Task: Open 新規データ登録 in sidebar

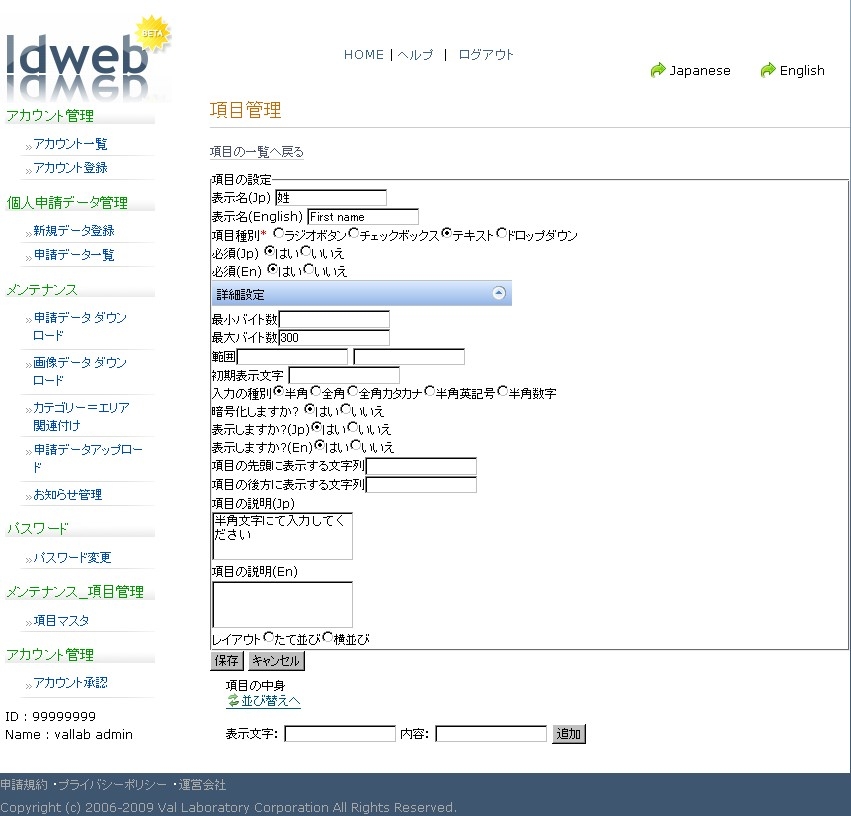Action: tap(74, 231)
